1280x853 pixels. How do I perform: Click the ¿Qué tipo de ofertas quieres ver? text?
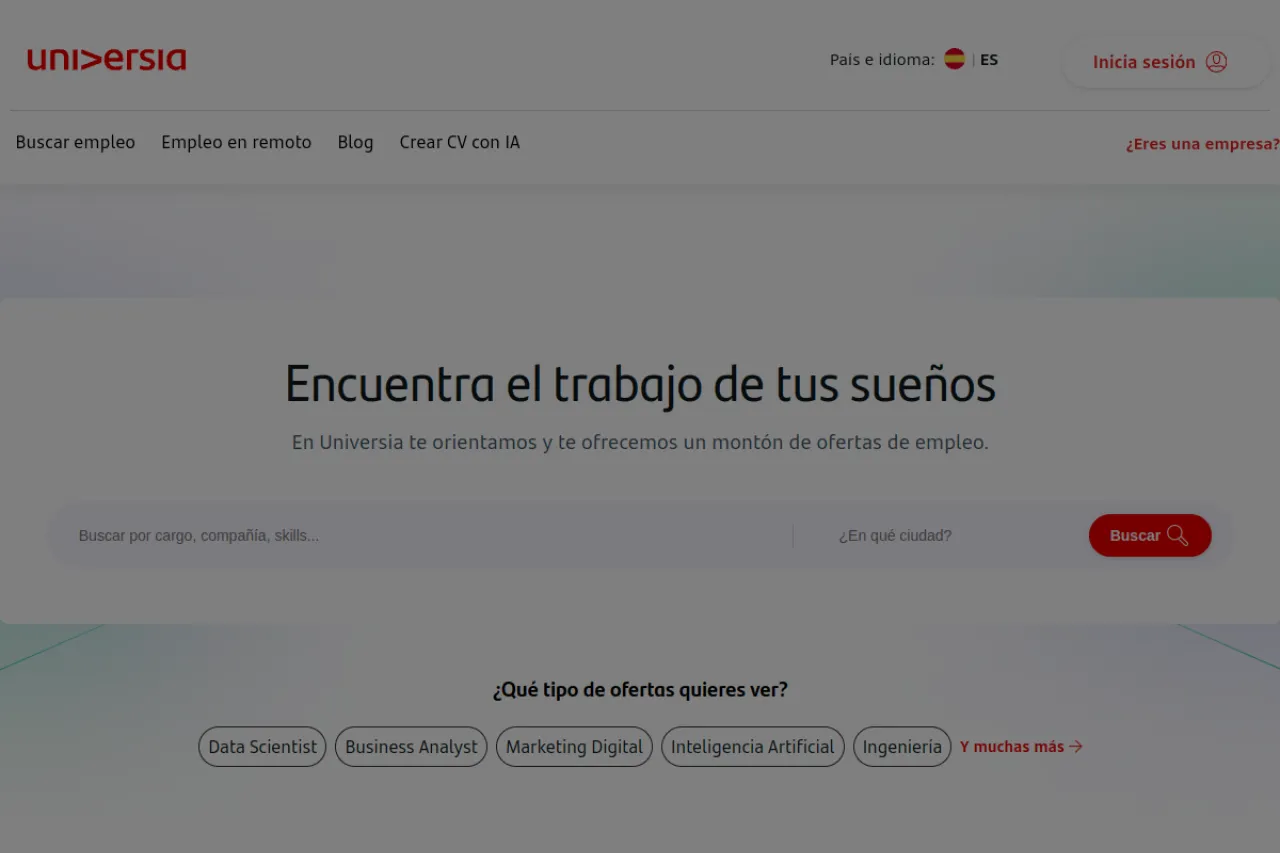pos(640,690)
